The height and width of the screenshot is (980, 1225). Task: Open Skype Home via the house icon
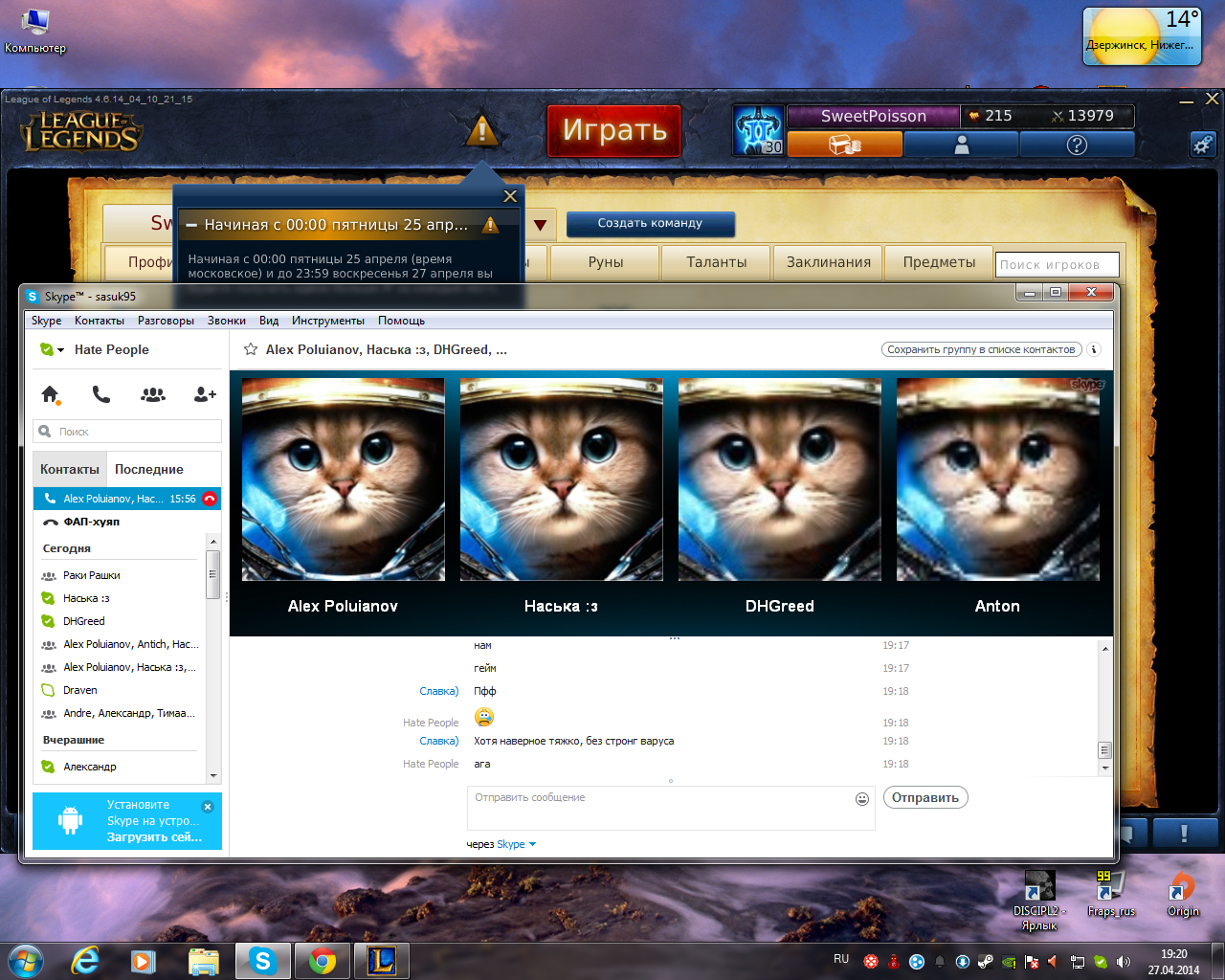51,393
